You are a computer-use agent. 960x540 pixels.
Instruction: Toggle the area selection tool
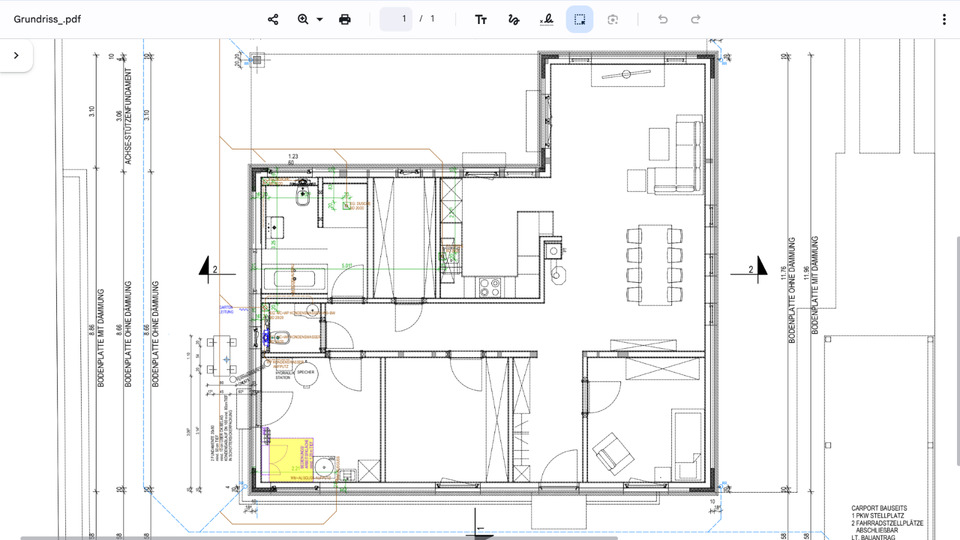pos(579,19)
